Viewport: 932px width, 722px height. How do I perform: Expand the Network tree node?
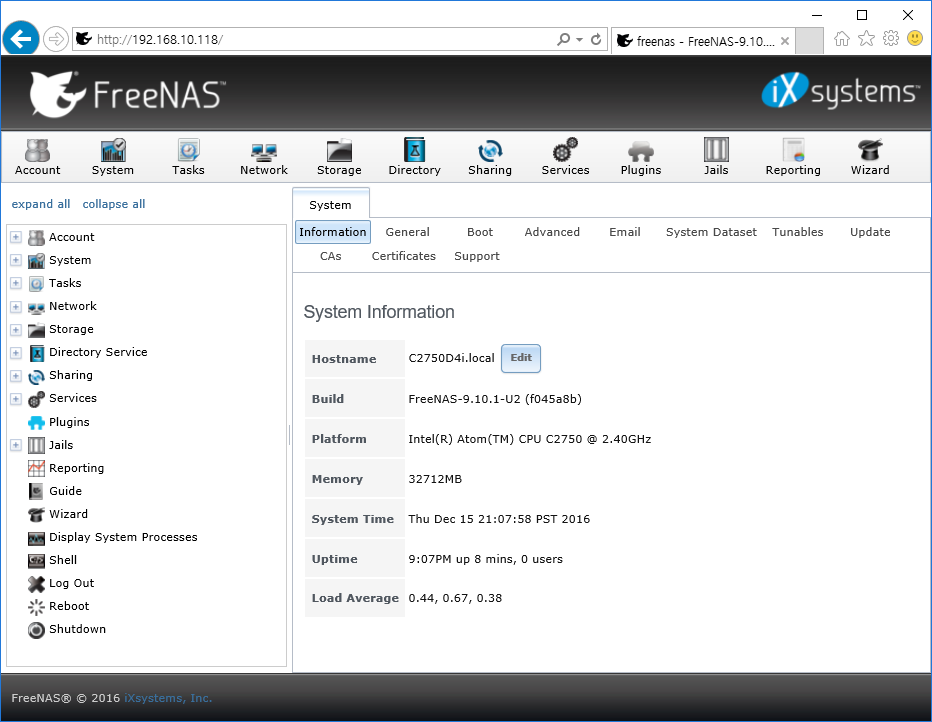pos(16,307)
